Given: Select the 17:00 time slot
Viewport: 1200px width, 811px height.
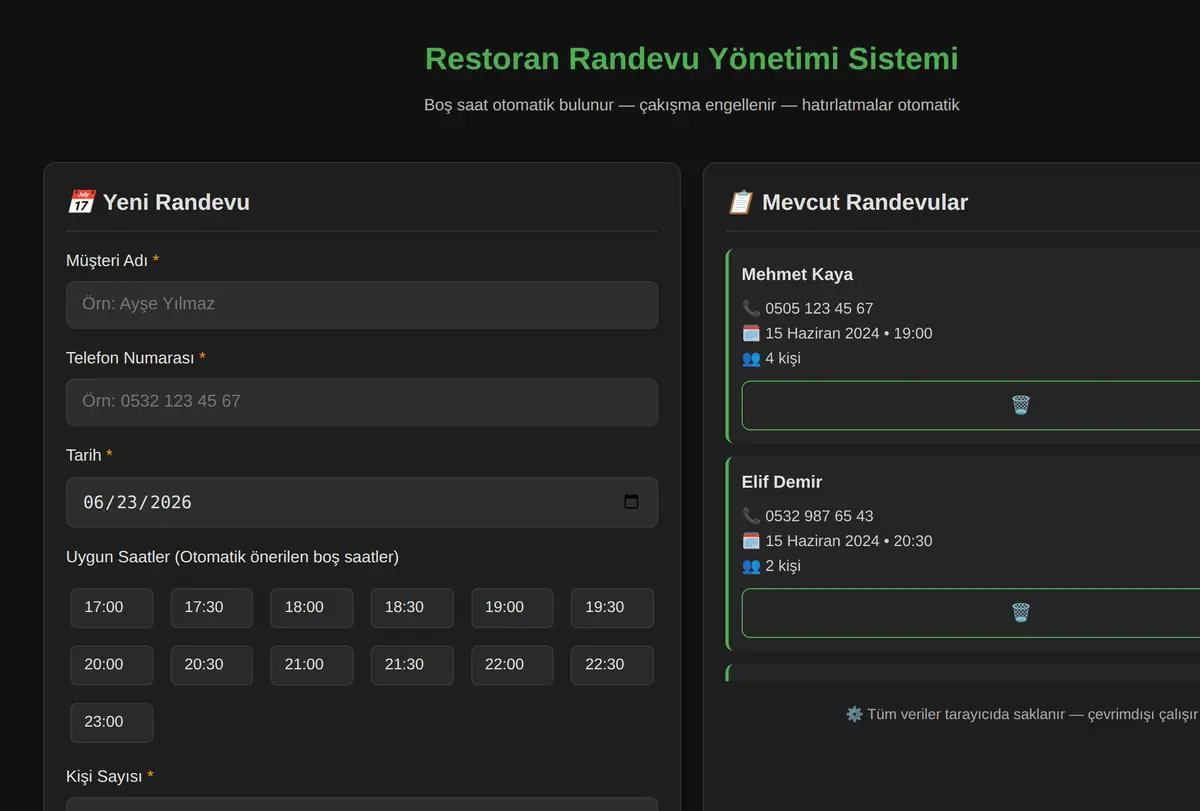Looking at the screenshot, I should [x=112, y=607].
